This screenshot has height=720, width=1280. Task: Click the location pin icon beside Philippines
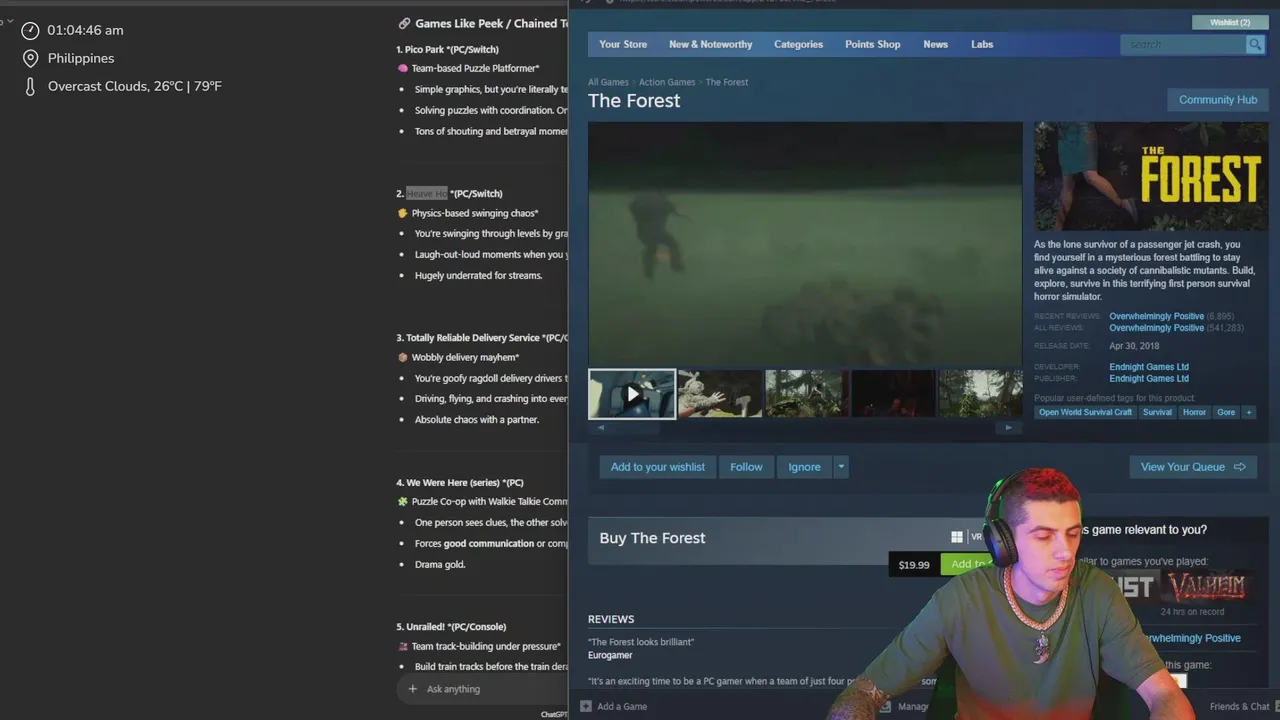(30, 58)
